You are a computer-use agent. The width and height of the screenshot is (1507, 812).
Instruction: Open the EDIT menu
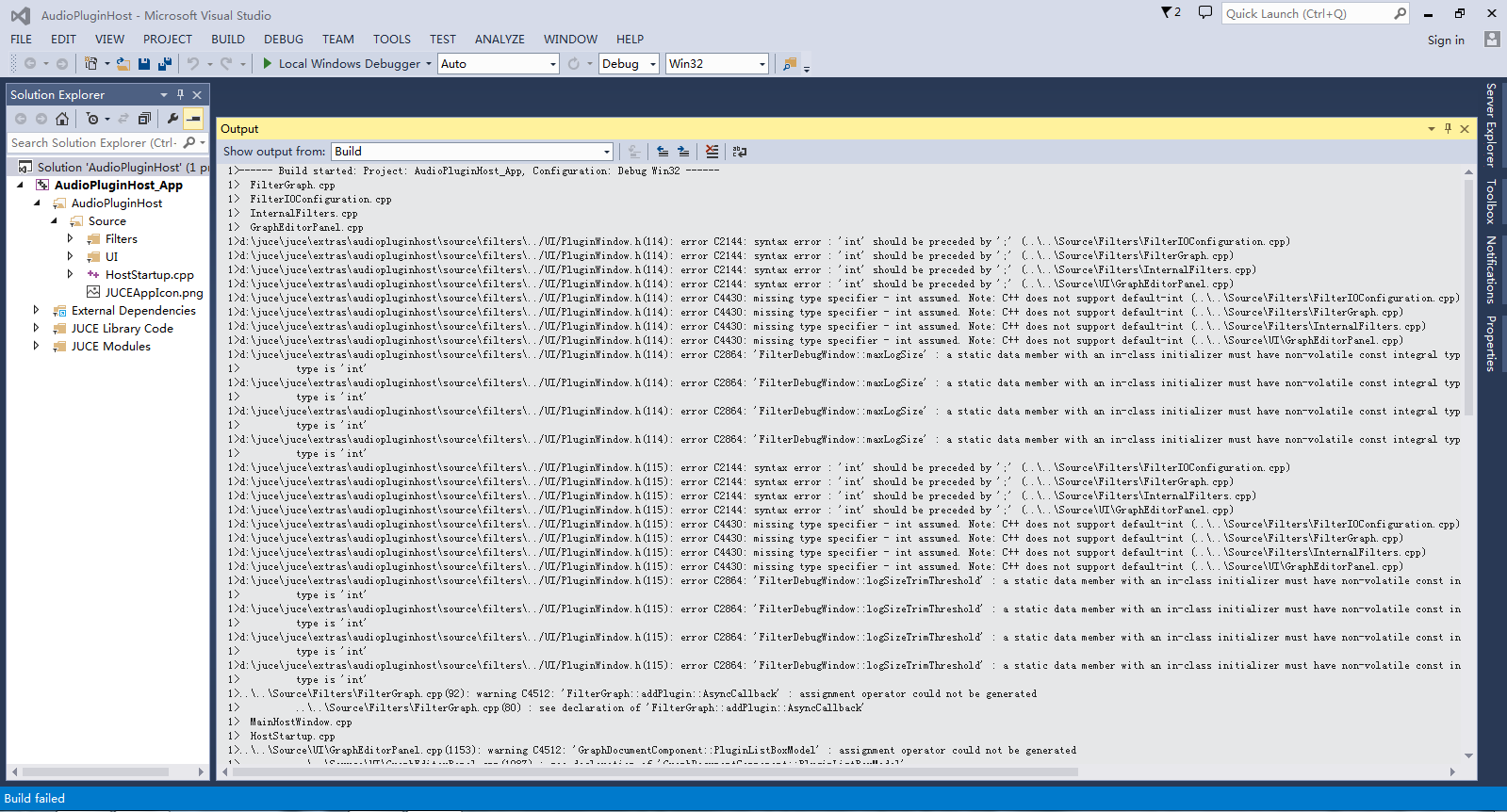63,39
